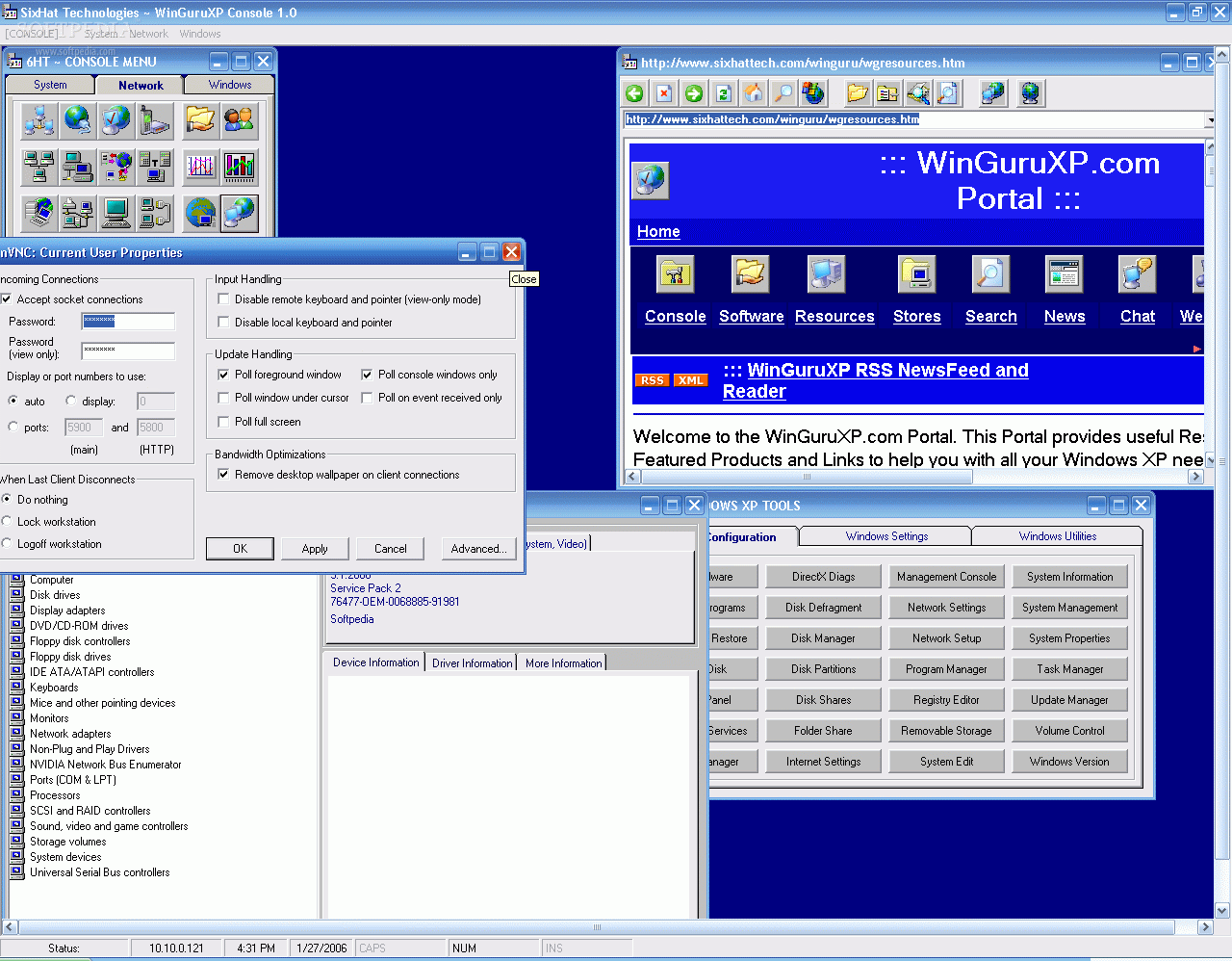Toggle Accept socket connections checkbox

7,299
